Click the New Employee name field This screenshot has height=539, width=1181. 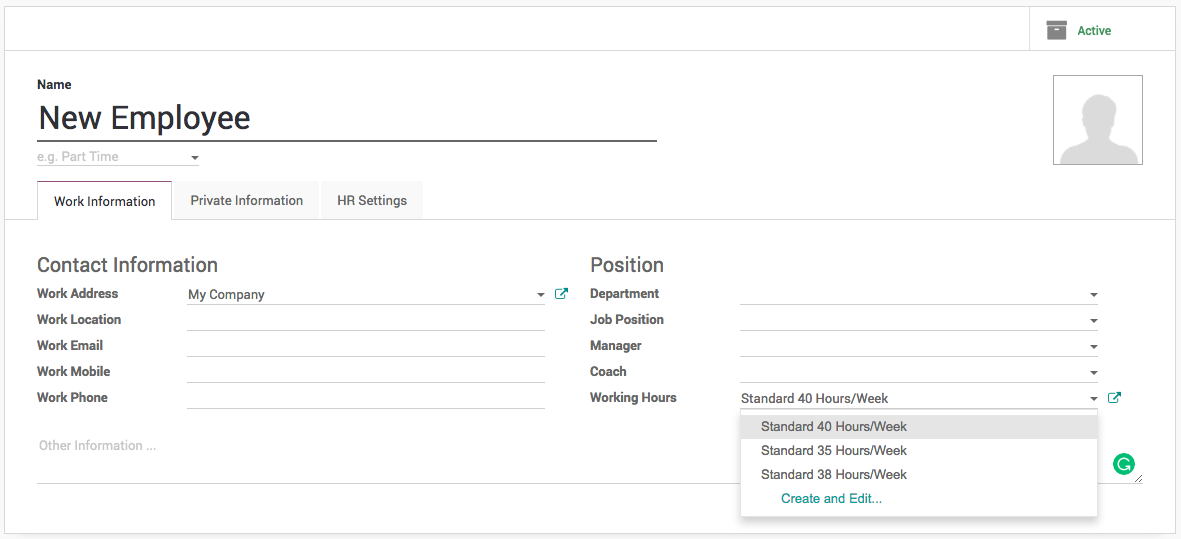[346, 119]
